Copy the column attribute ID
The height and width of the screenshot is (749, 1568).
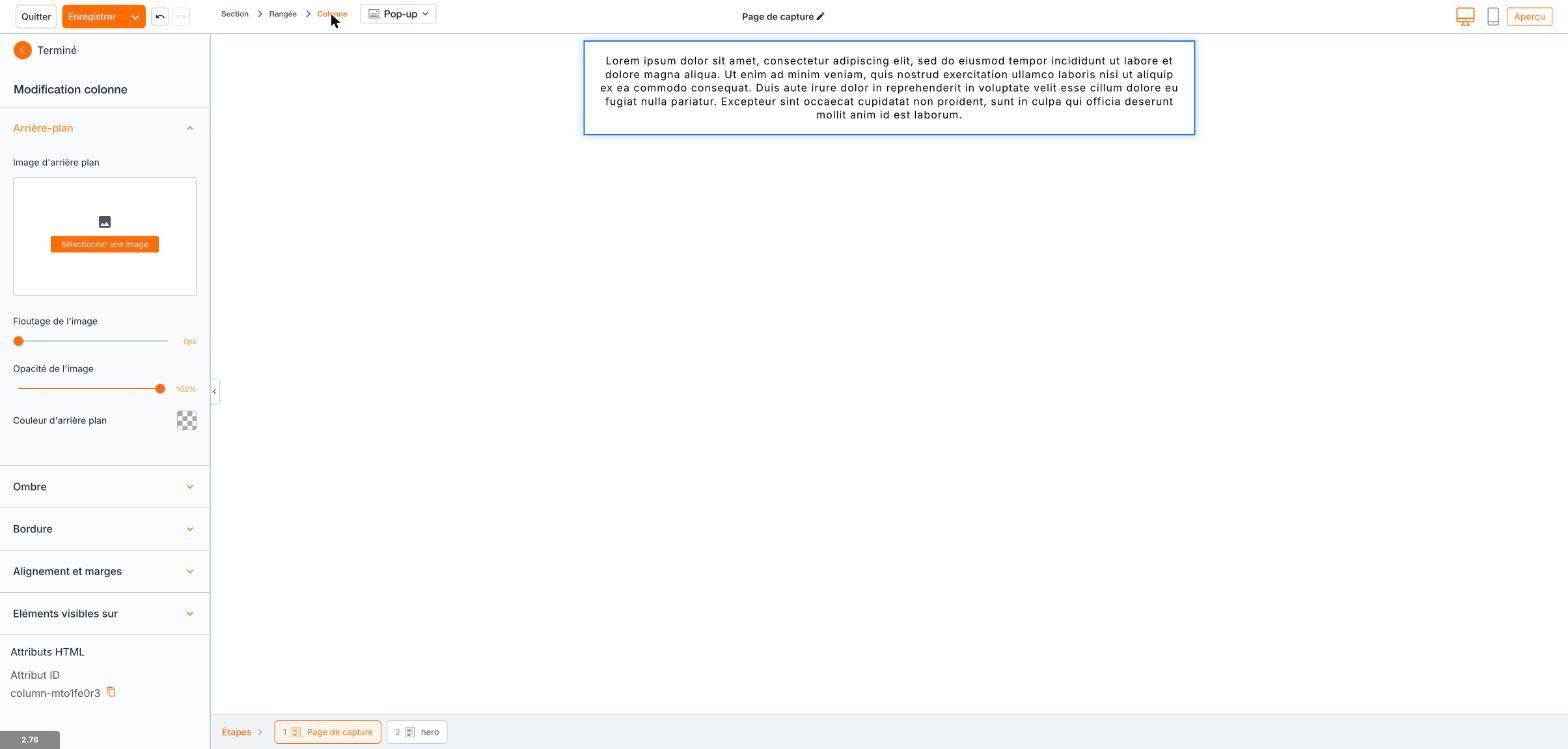111,692
